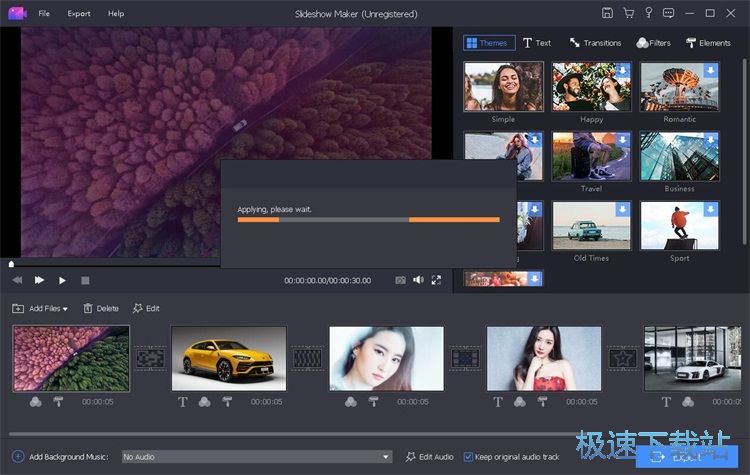Screen dimensions: 750x475
Task: Switch to the Transitions tab
Action: click(x=595, y=43)
